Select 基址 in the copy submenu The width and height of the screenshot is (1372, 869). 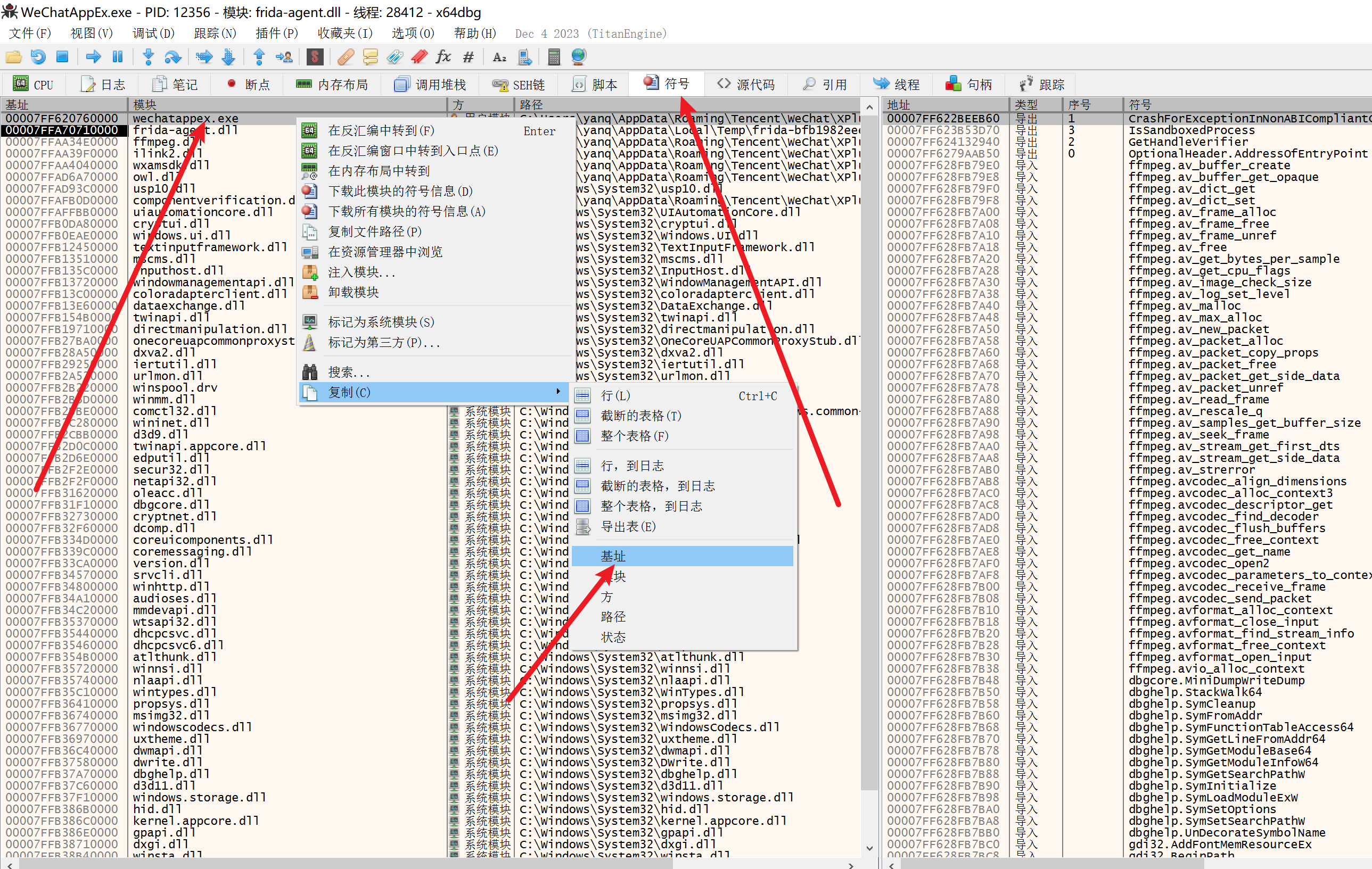pos(682,557)
